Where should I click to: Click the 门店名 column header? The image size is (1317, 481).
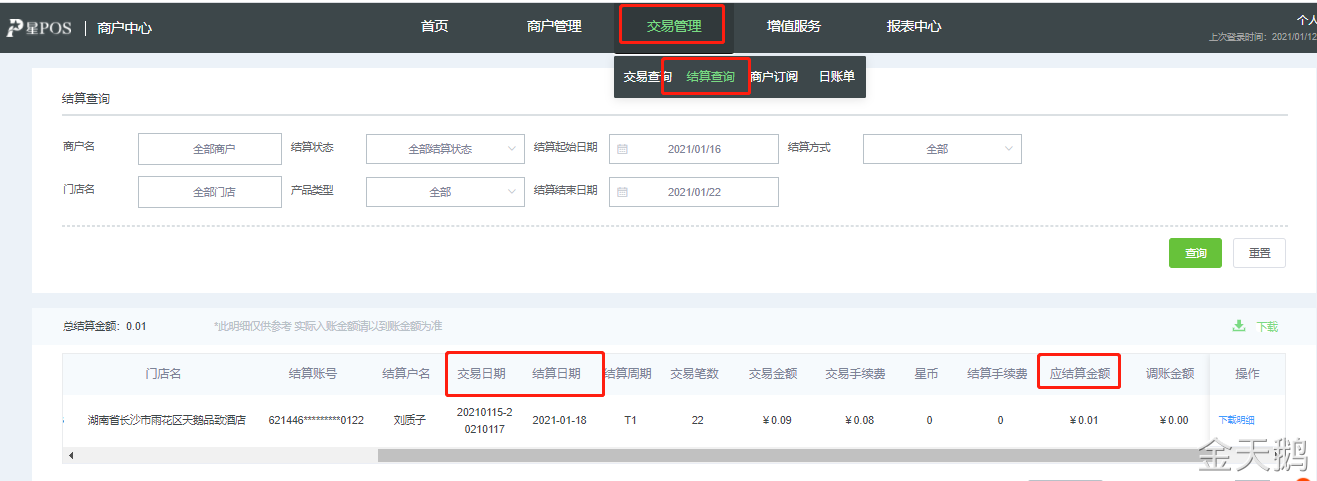163,374
